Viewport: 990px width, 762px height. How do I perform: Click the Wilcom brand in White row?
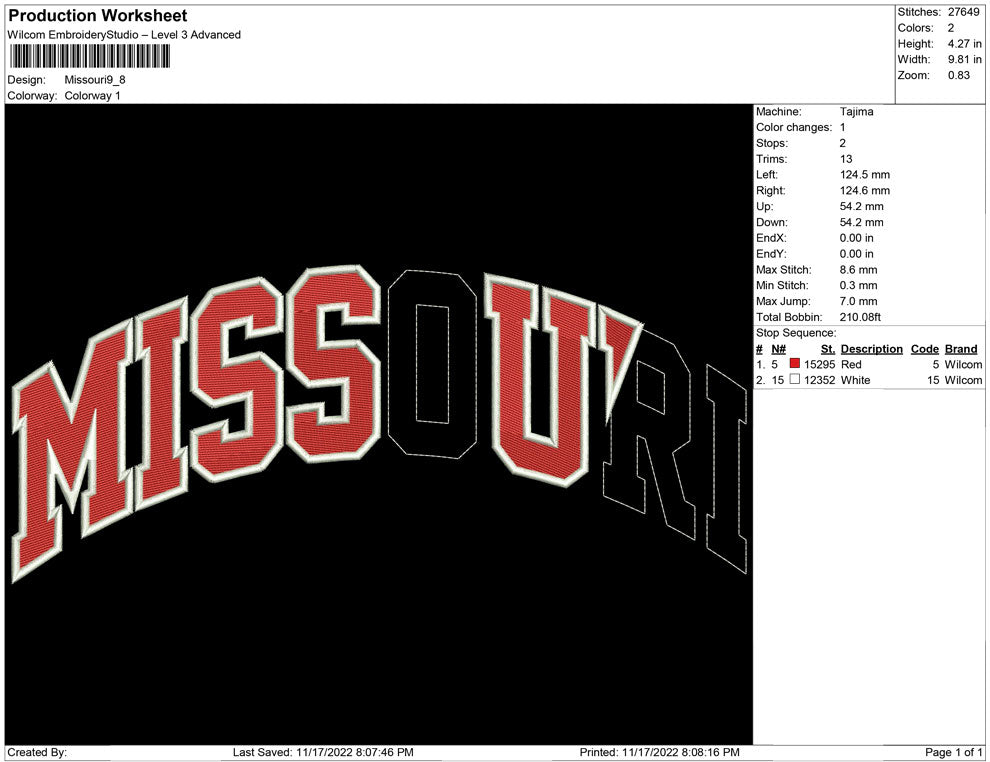963,380
